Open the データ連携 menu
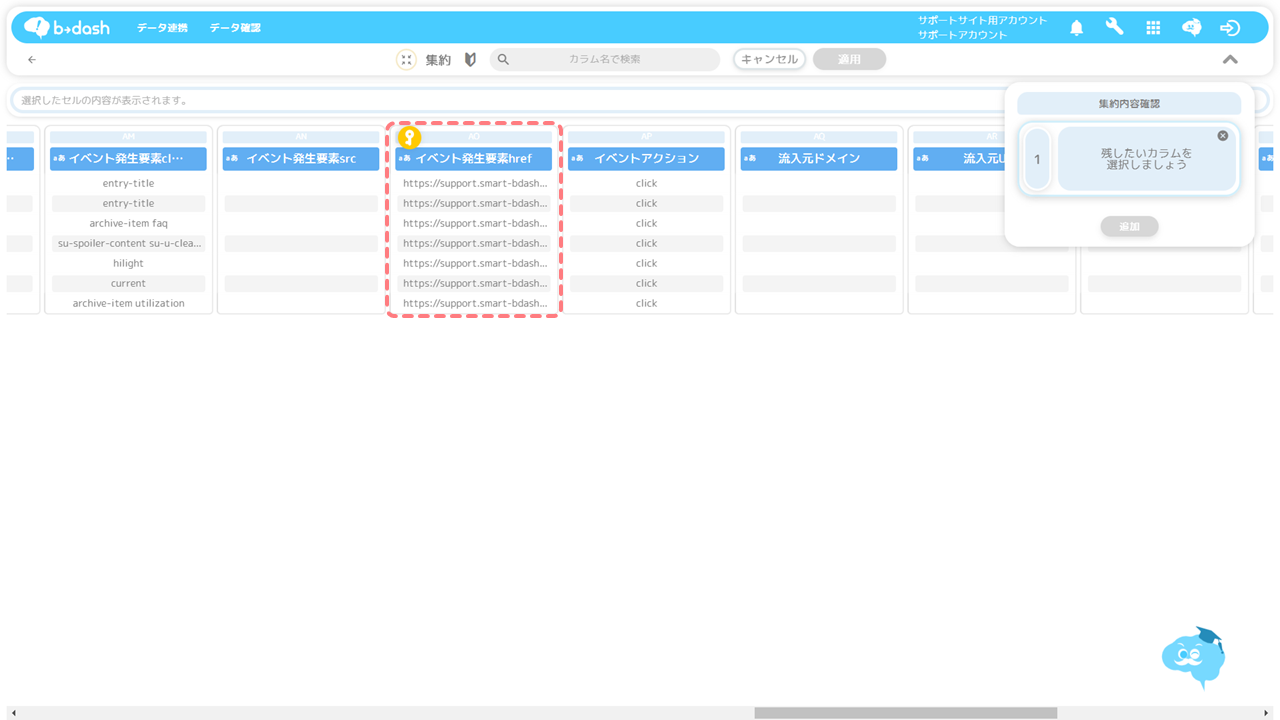 162,28
